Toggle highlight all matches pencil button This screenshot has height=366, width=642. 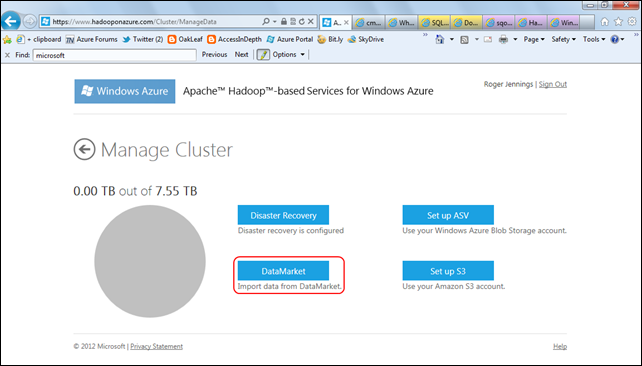263,54
